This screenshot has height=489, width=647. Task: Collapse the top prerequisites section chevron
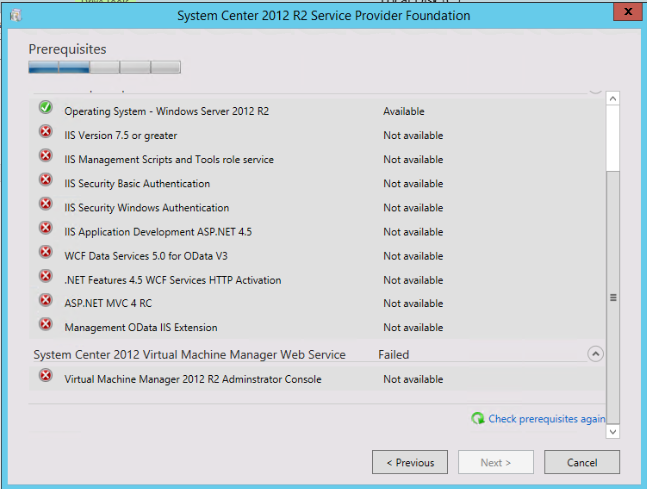point(595,89)
